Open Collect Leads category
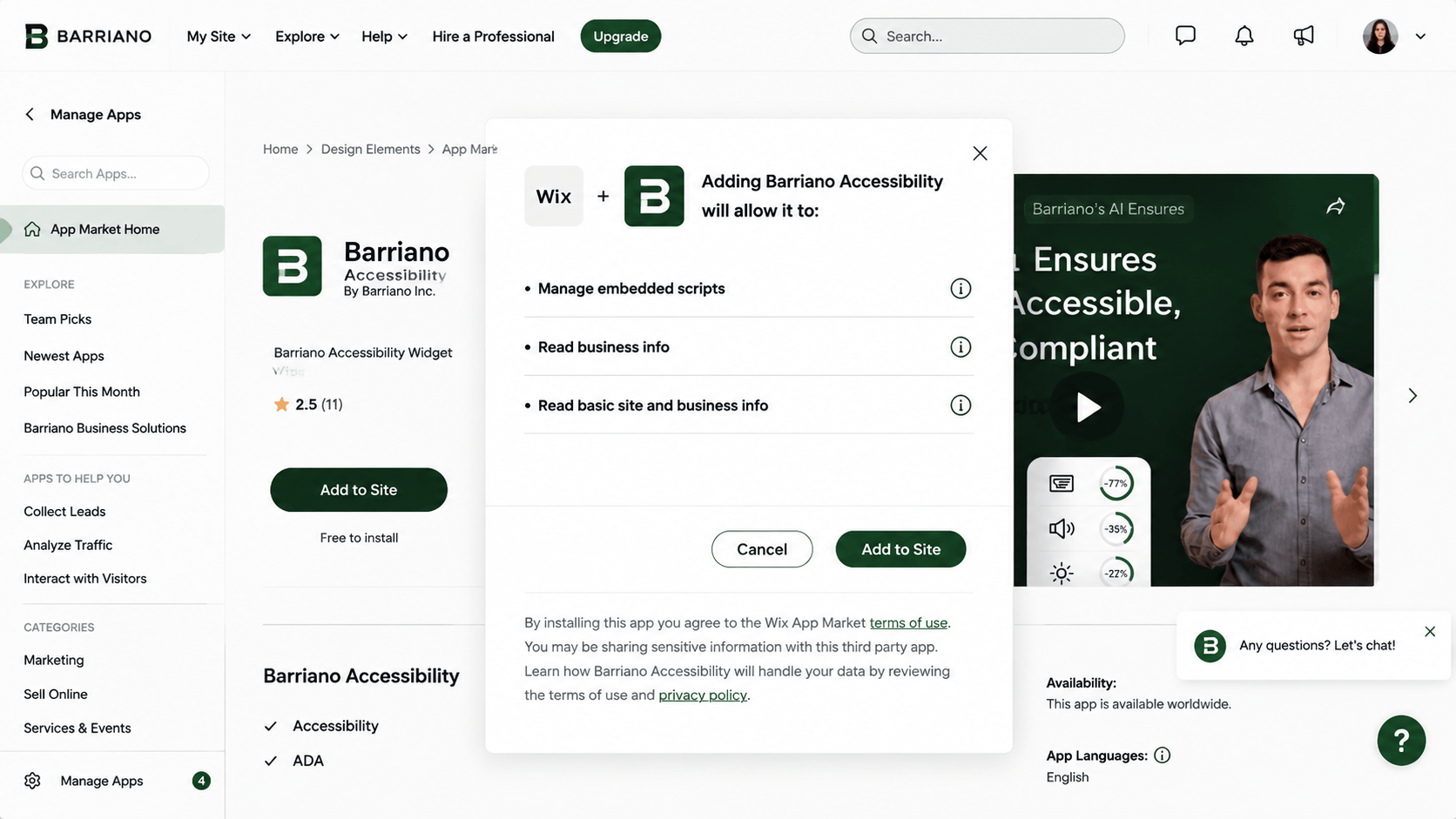The image size is (1456, 819). 64,512
